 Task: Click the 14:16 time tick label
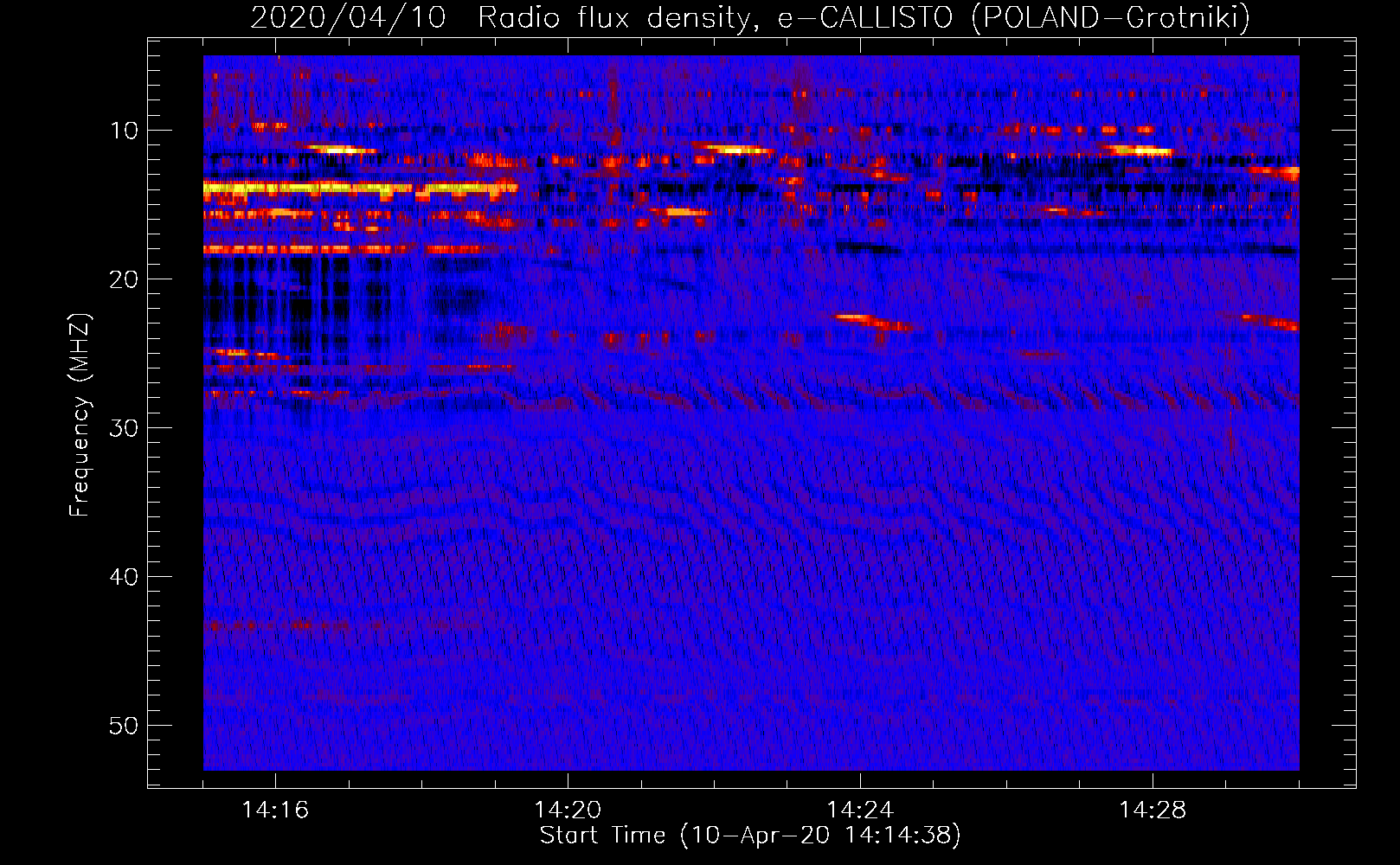click(x=275, y=810)
